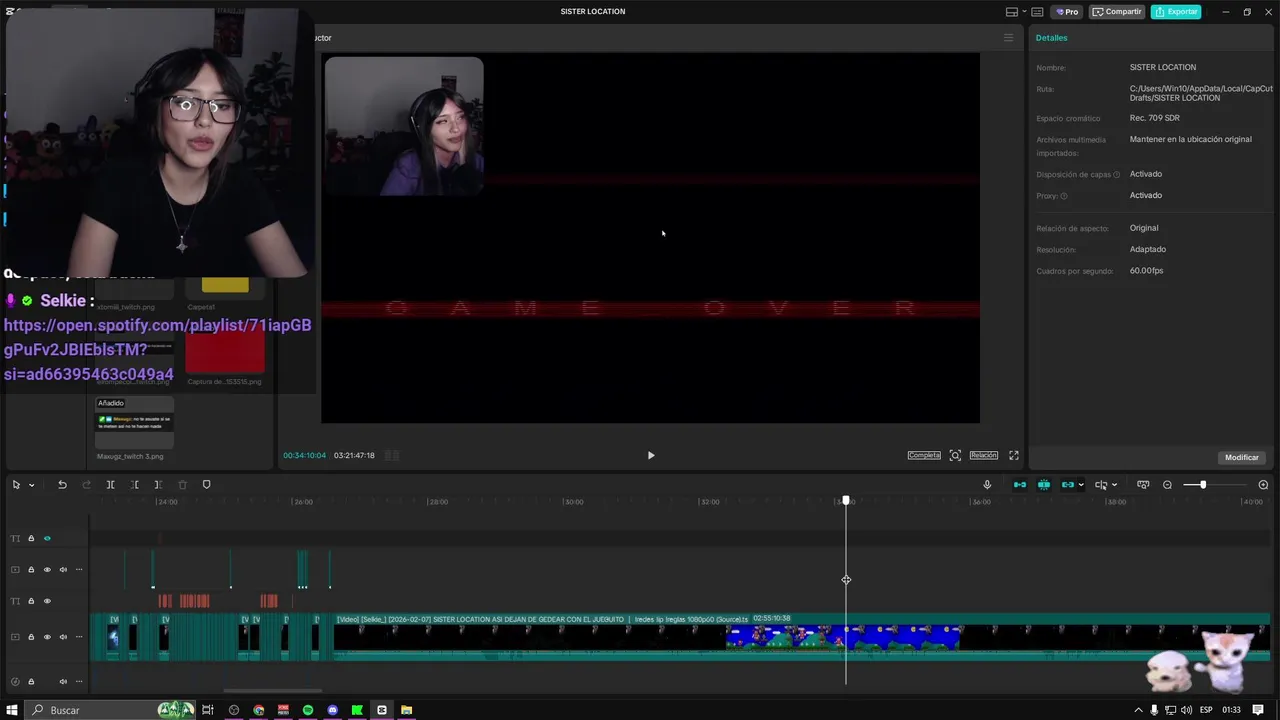Image resolution: width=1280 pixels, height=720 pixels.
Task: Open the Detalles panel tab
Action: tap(1051, 38)
